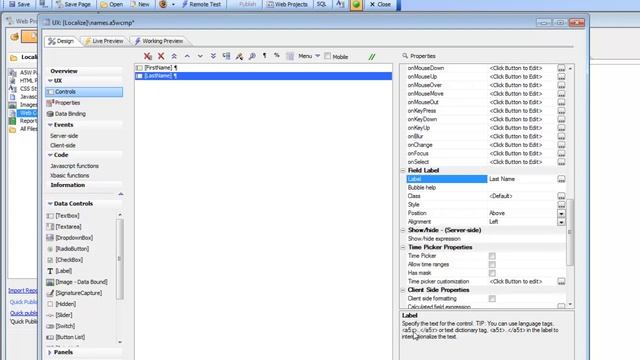Click the move to top double-chevron icon
This screenshot has height=360, width=640.
pos(174,56)
